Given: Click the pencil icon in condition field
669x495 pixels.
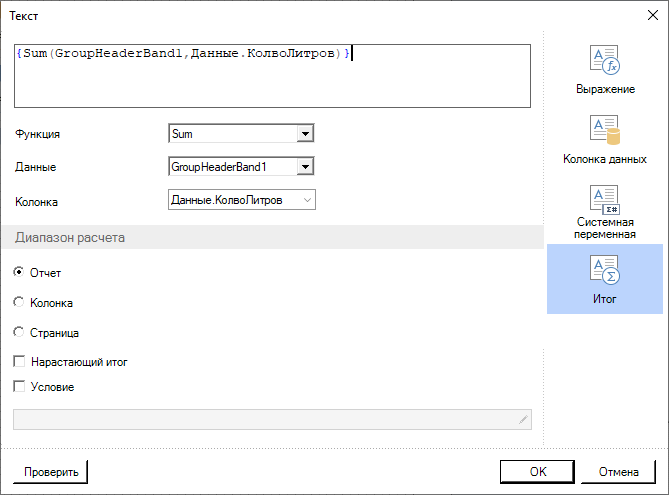Looking at the screenshot, I should [523, 419].
